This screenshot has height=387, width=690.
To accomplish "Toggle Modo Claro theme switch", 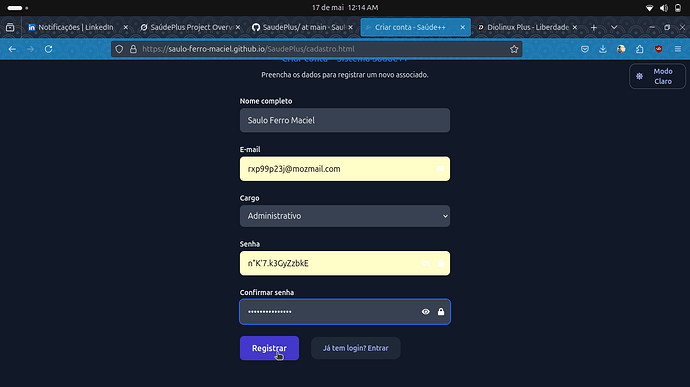I will (657, 76).
